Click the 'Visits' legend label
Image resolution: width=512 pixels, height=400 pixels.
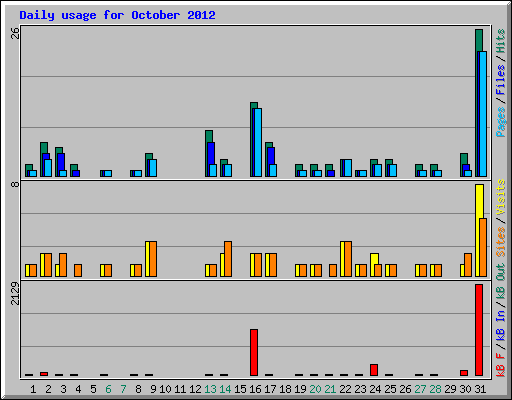coord(501,197)
